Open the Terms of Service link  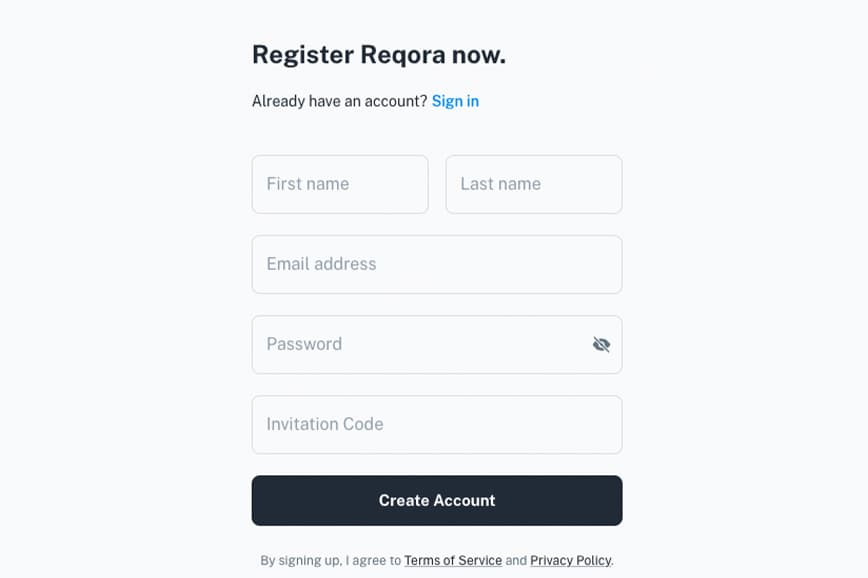453,560
